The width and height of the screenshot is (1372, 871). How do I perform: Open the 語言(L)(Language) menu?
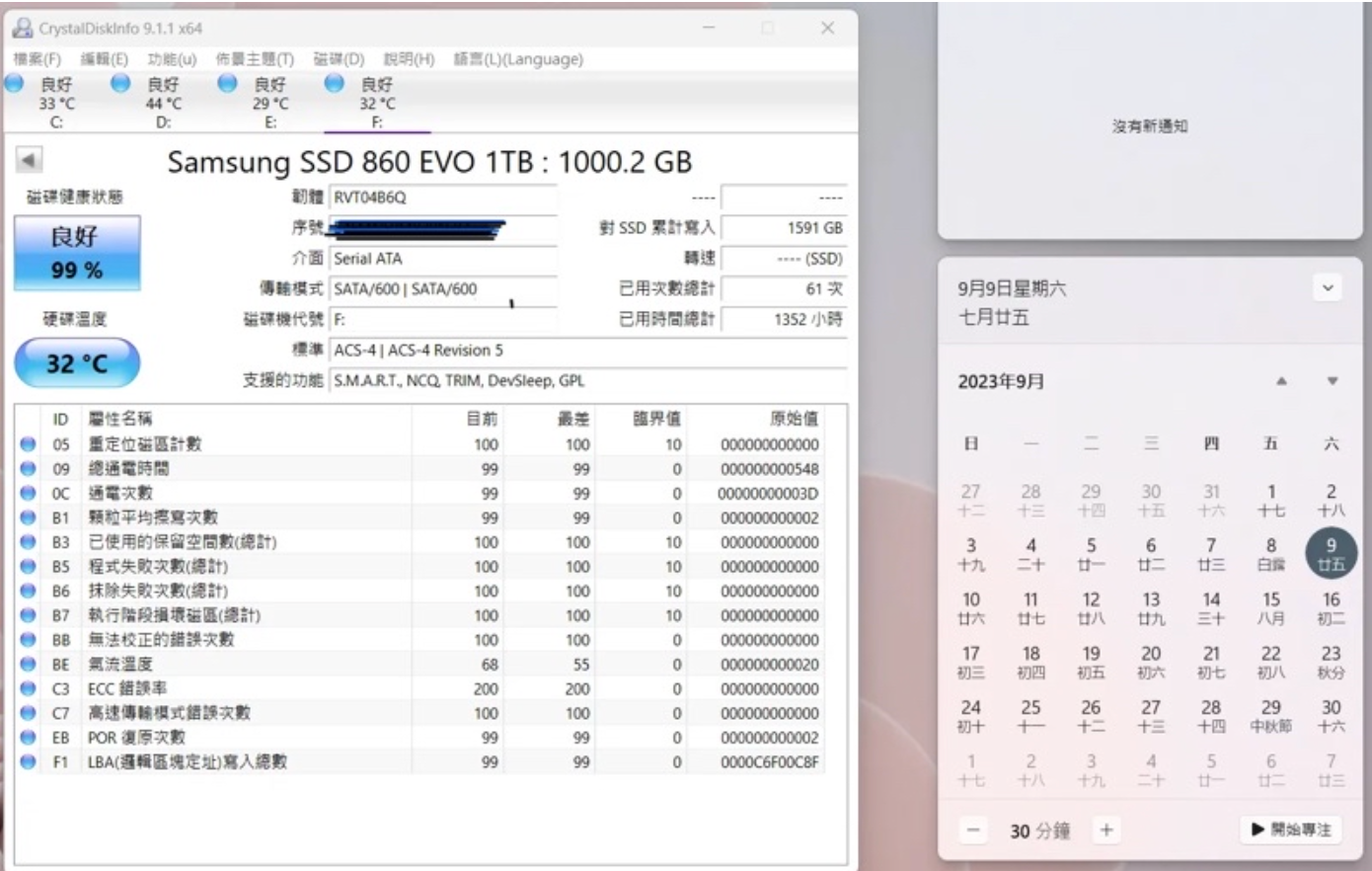(x=518, y=59)
